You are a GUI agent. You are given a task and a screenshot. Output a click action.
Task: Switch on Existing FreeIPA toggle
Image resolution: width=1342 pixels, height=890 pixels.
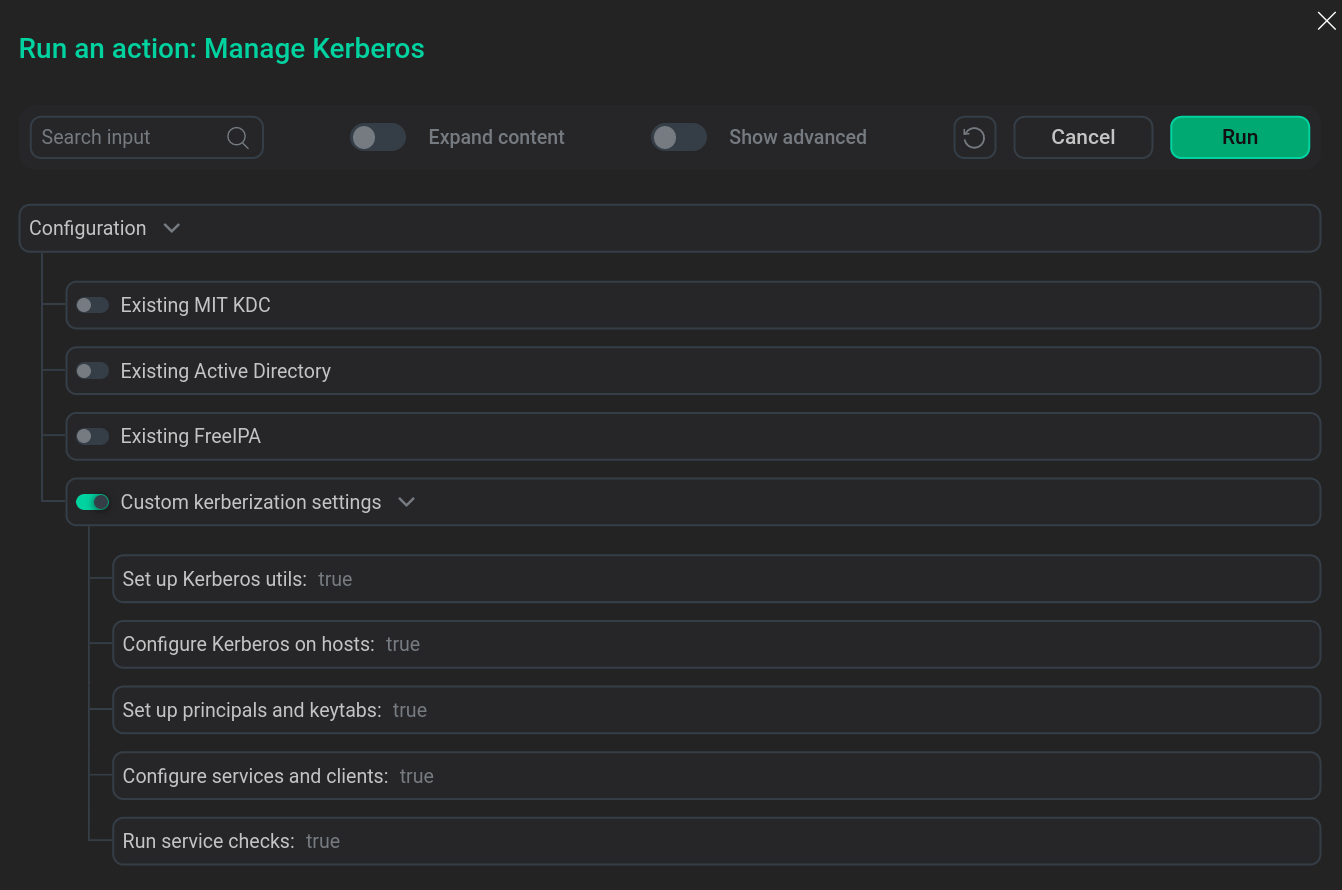pos(93,436)
